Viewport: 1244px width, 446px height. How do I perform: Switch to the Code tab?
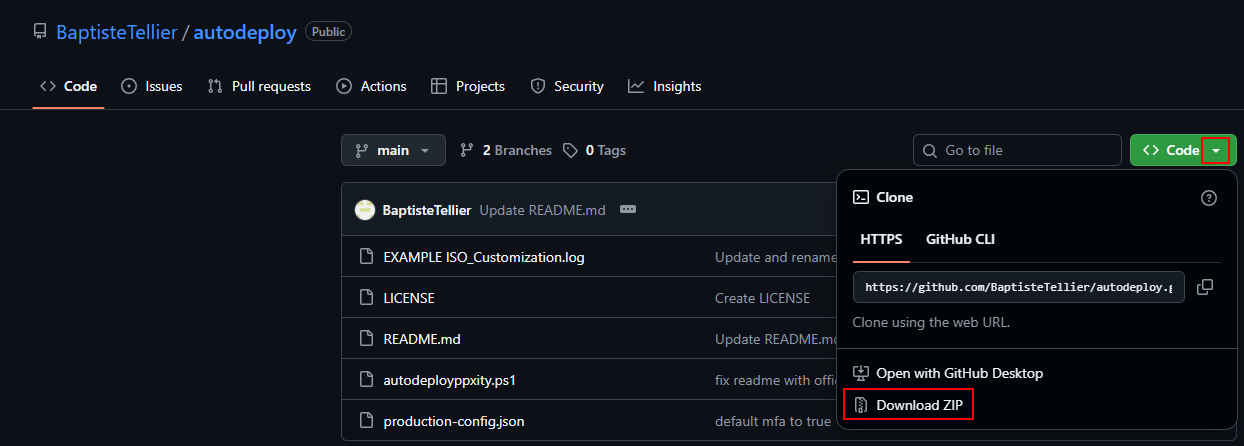click(68, 86)
